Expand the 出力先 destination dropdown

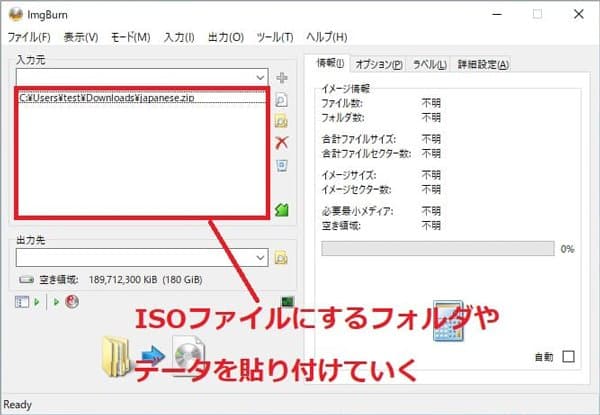click(x=260, y=257)
